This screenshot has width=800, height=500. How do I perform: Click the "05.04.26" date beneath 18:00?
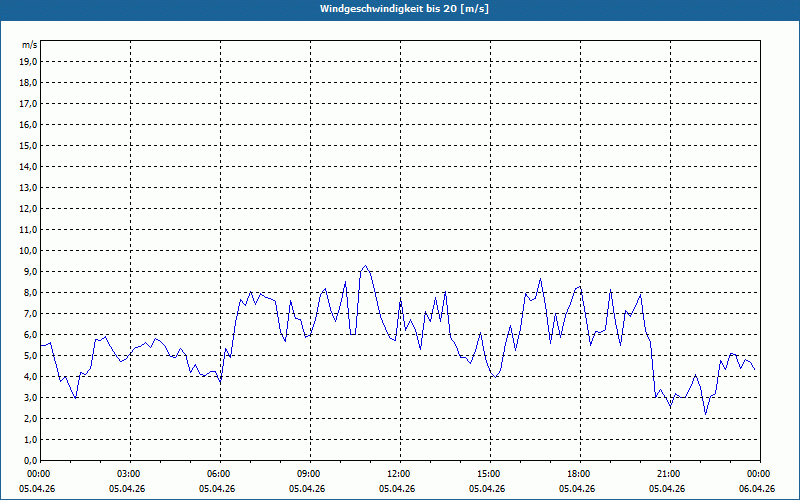tap(577, 489)
